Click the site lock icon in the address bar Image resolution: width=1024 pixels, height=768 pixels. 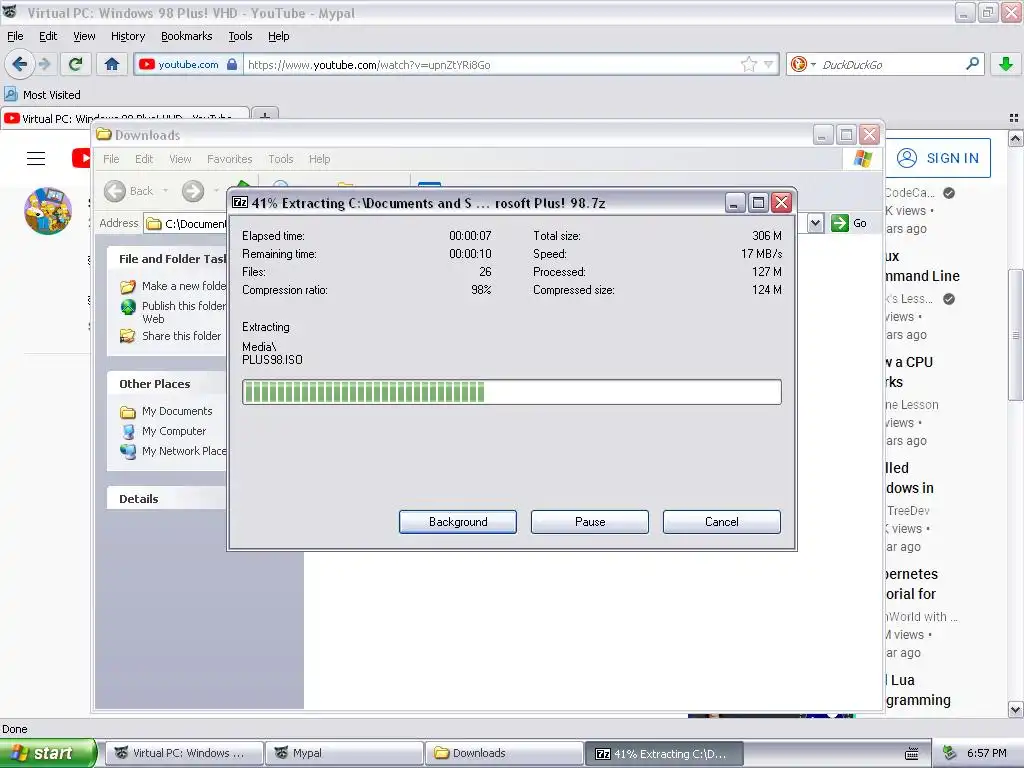click(232, 64)
